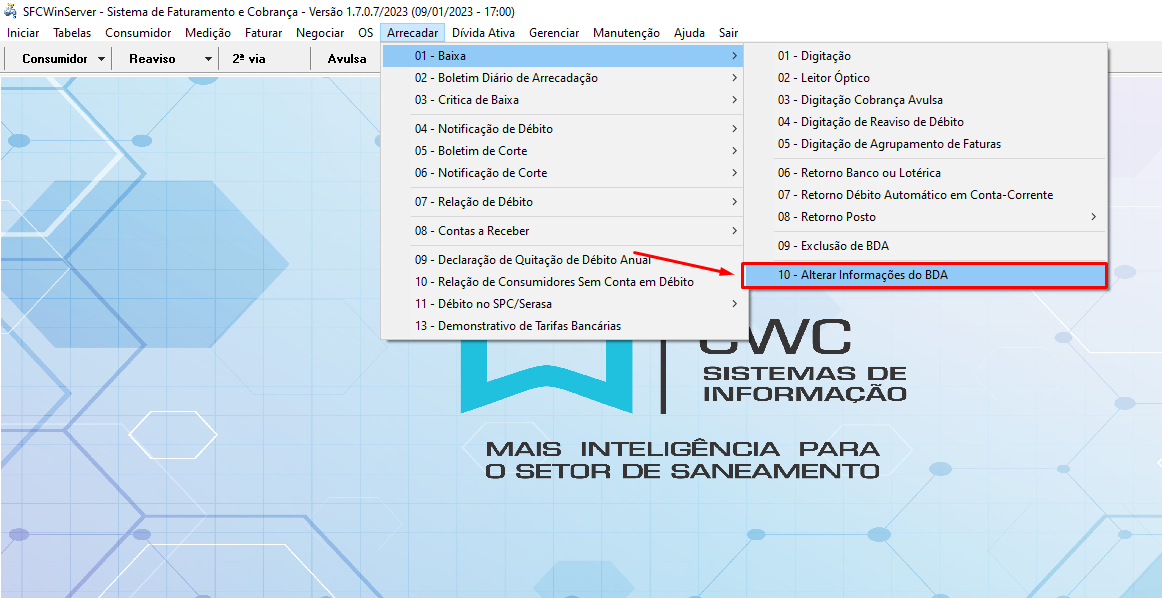Open the Dívida Ativa menu
This screenshot has width=1162, height=598.
pos(484,33)
